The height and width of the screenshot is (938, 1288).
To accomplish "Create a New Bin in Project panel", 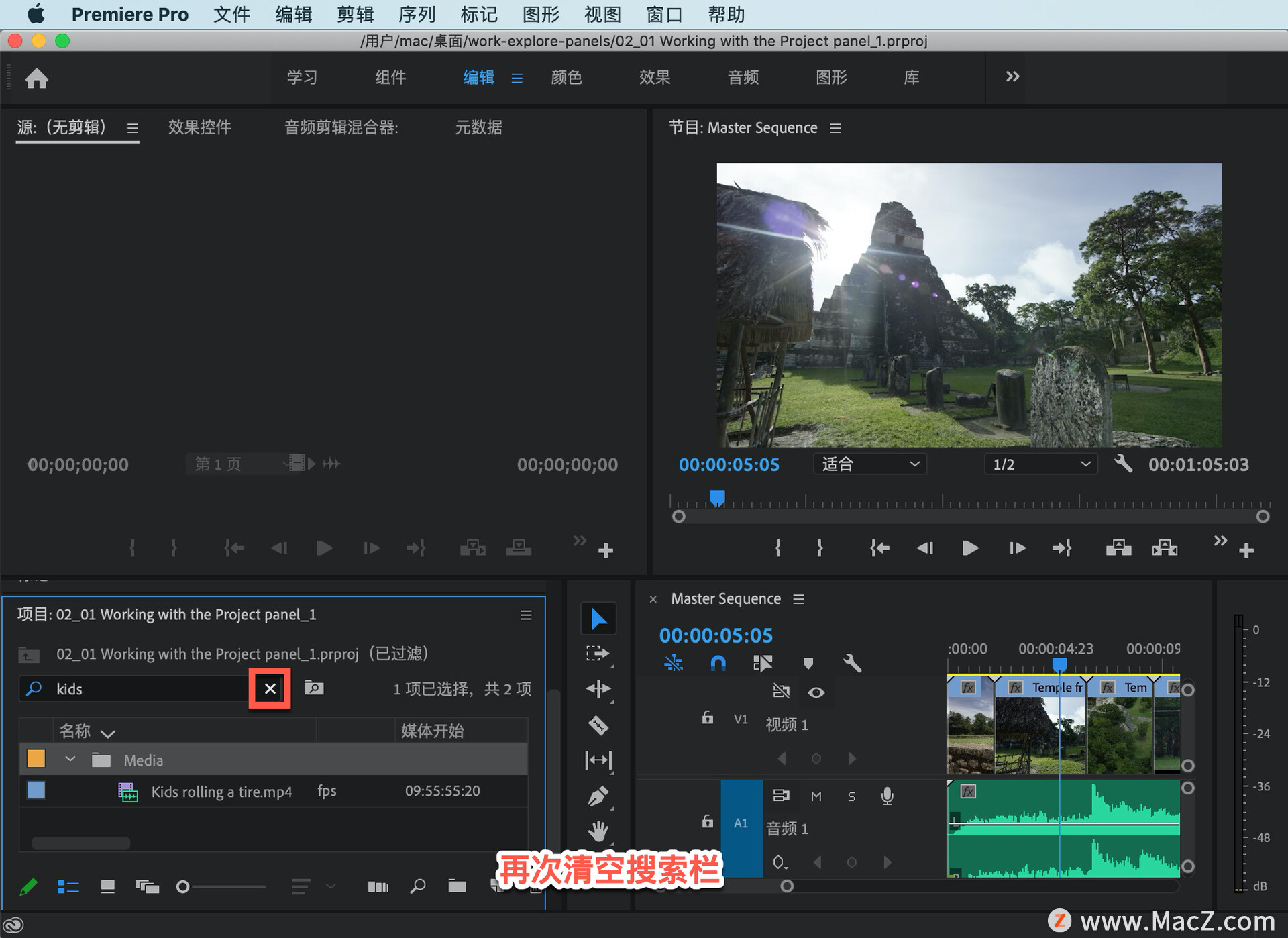I will tap(457, 886).
